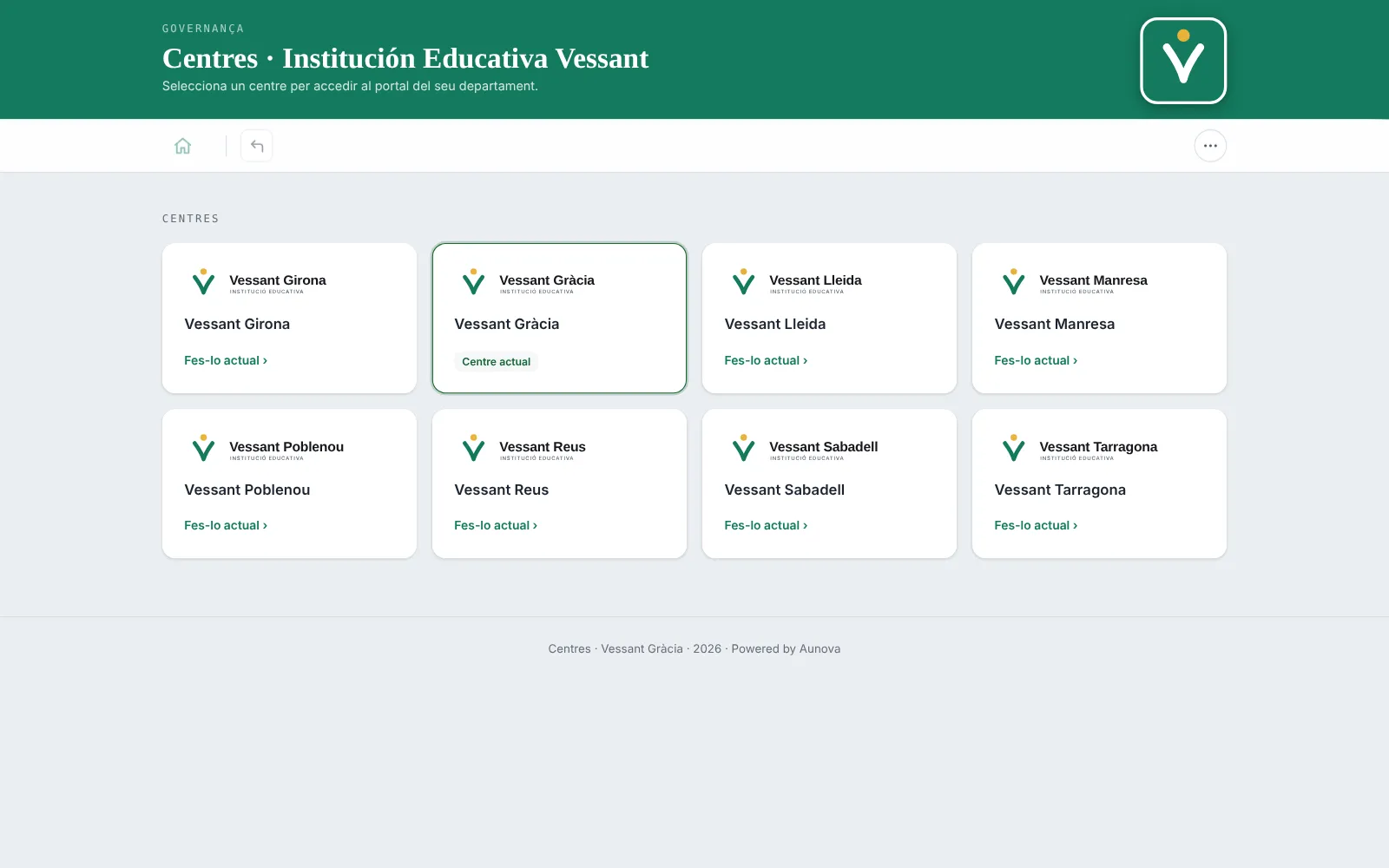Click the page heading Centres · Institución Educativa Vessant
This screenshot has height=868, width=1389.
[x=405, y=58]
